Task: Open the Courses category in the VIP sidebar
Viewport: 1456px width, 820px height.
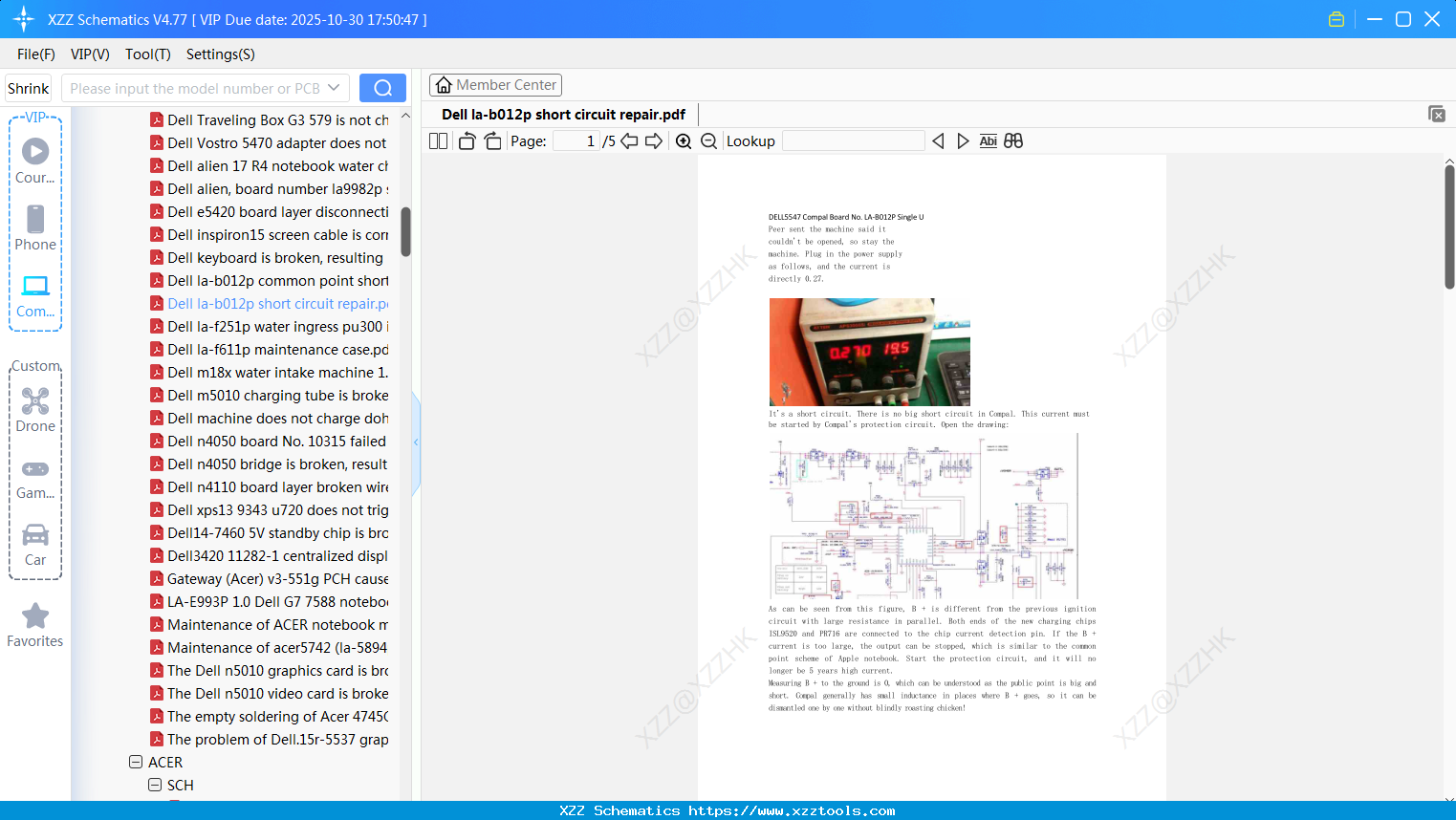Action: pyautogui.click(x=35, y=161)
